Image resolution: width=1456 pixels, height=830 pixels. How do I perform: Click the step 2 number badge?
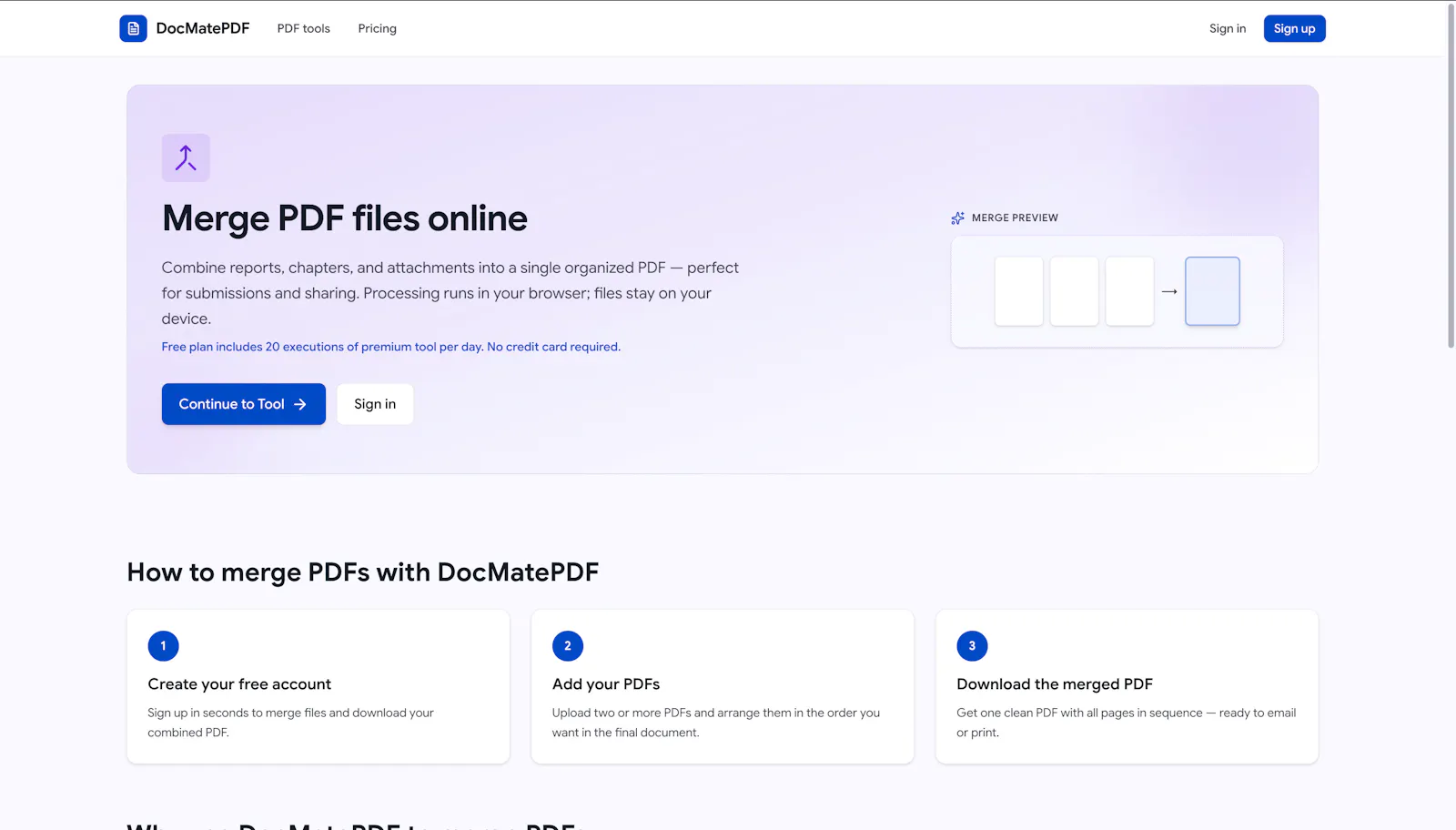click(x=568, y=646)
